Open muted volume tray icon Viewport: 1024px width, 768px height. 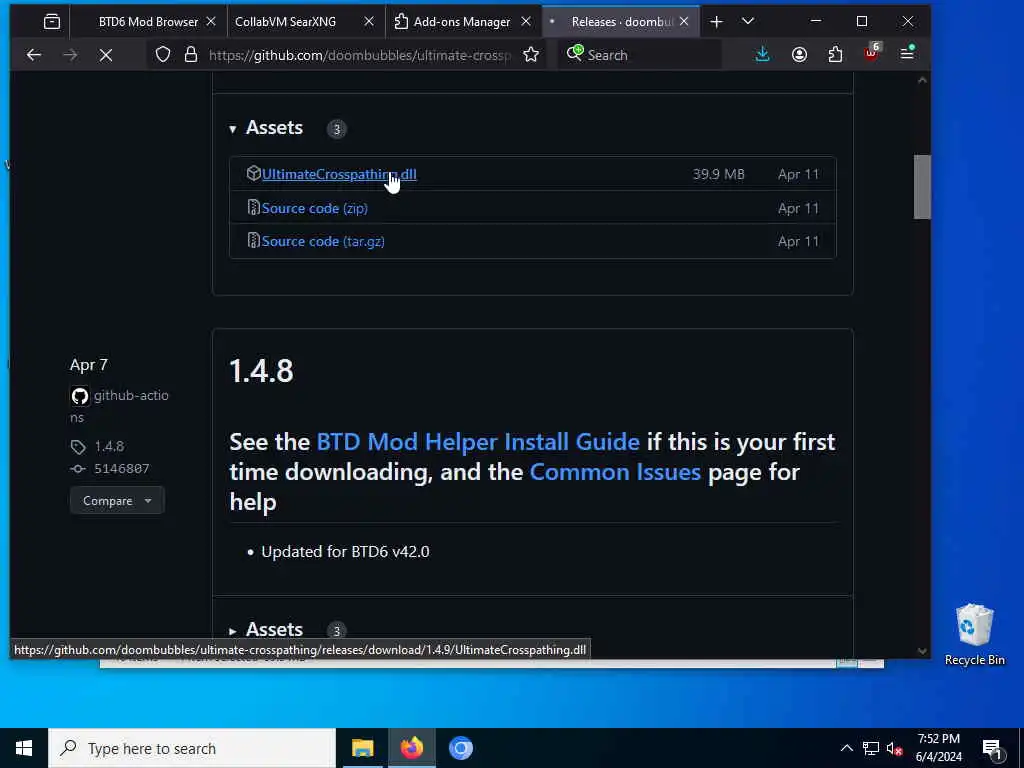pos(894,748)
